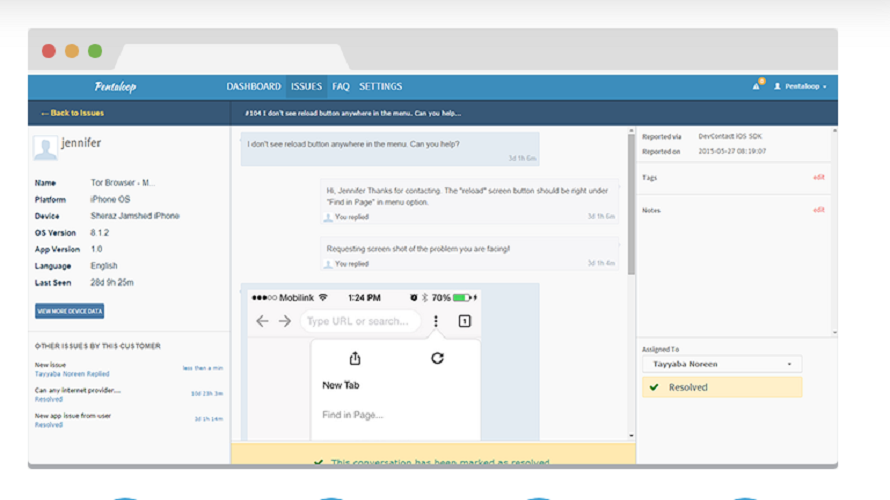Go Back to Issues link
Screen dimensions: 890x500
tap(72, 113)
